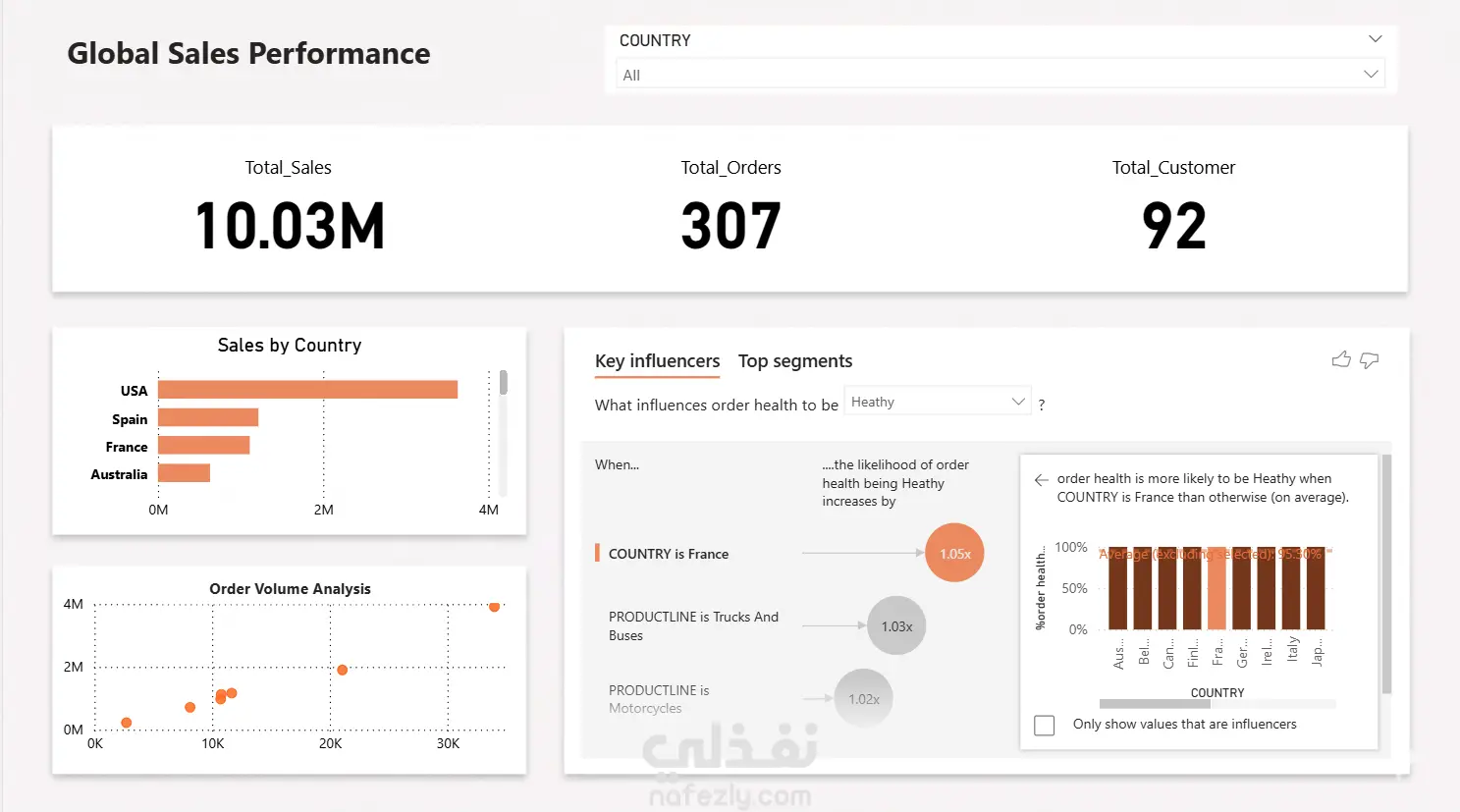Click the USA bar in Sales by Country

tap(307, 390)
